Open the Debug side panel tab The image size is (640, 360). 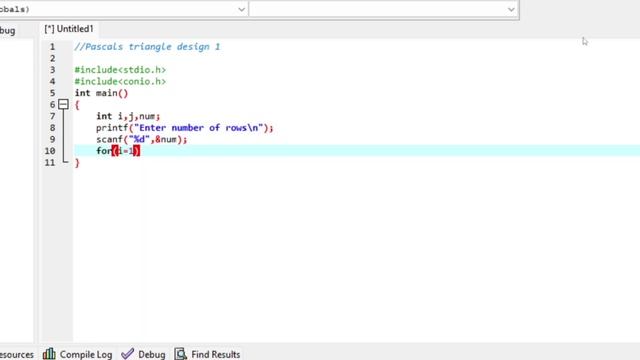point(7,31)
